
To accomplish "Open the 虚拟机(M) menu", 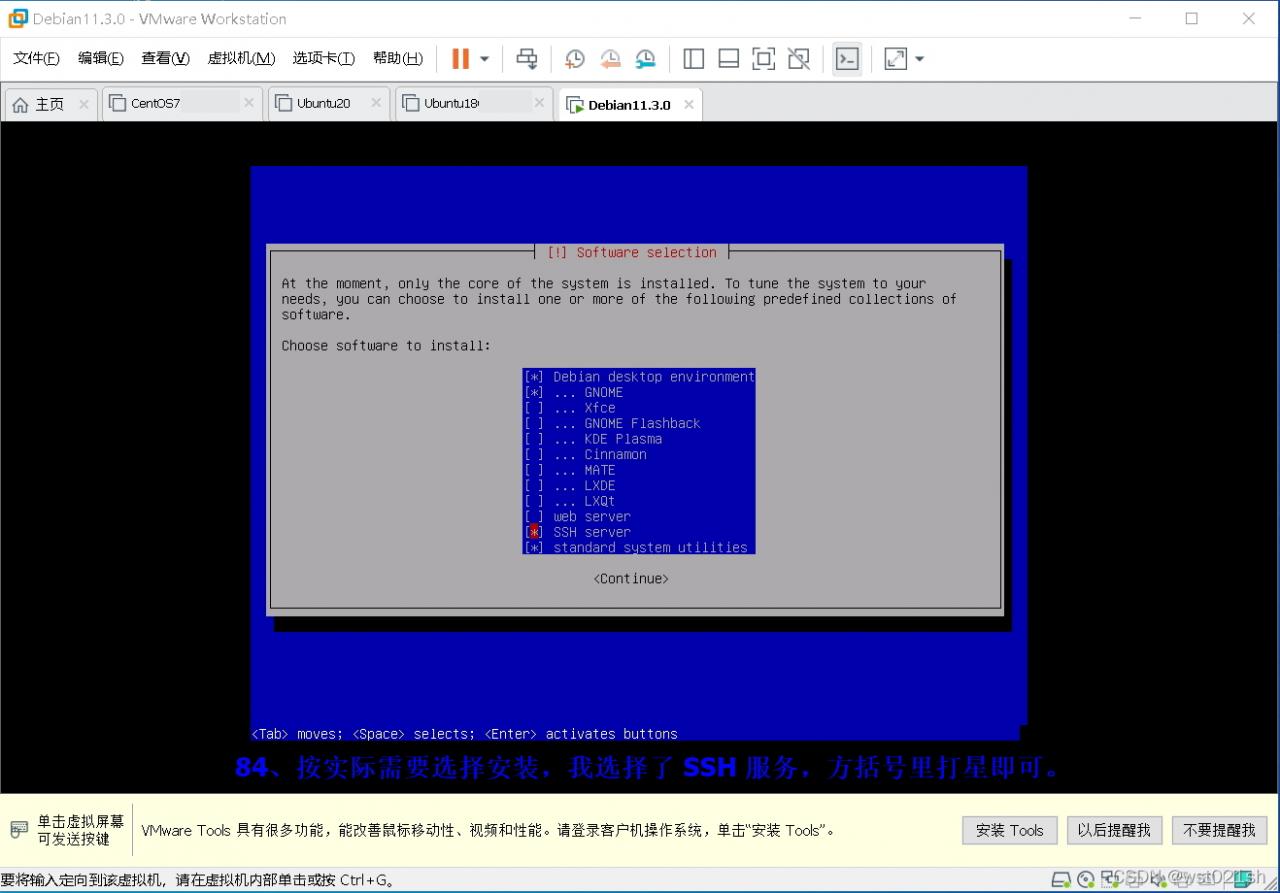I will [241, 58].
